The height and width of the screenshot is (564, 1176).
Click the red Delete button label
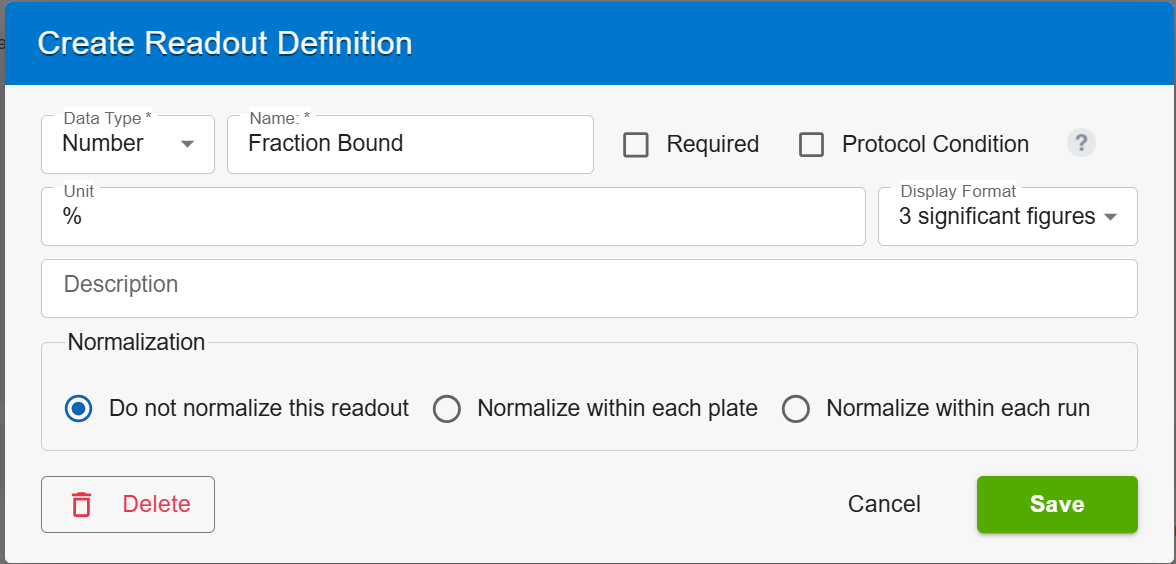point(157,504)
